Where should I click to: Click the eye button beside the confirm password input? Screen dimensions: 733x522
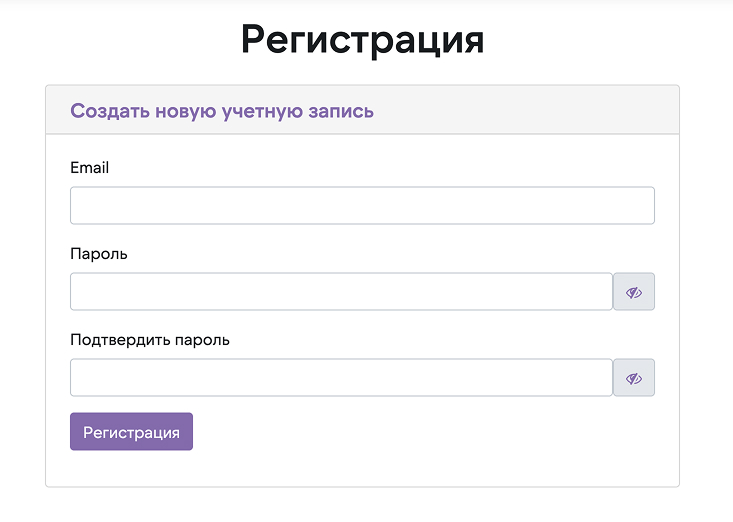pyautogui.click(x=633, y=378)
